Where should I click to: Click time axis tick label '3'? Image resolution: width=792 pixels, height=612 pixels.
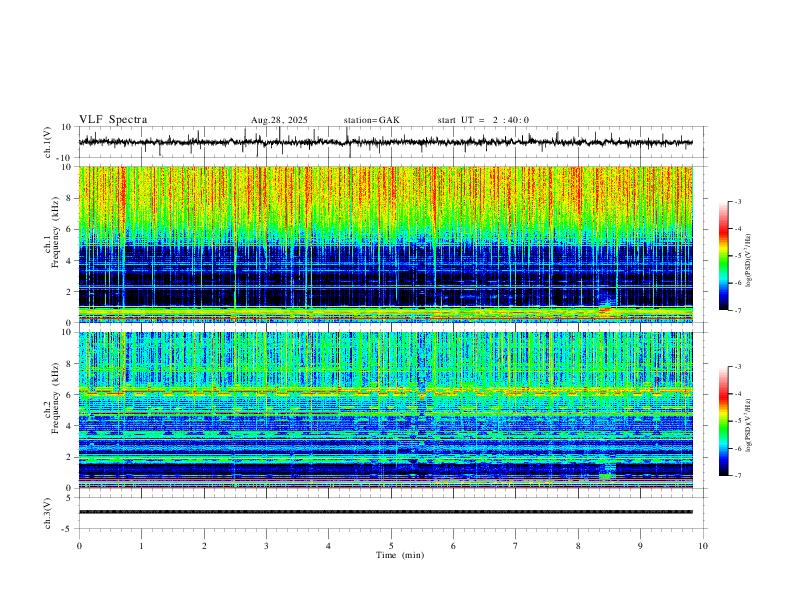[x=266, y=546]
